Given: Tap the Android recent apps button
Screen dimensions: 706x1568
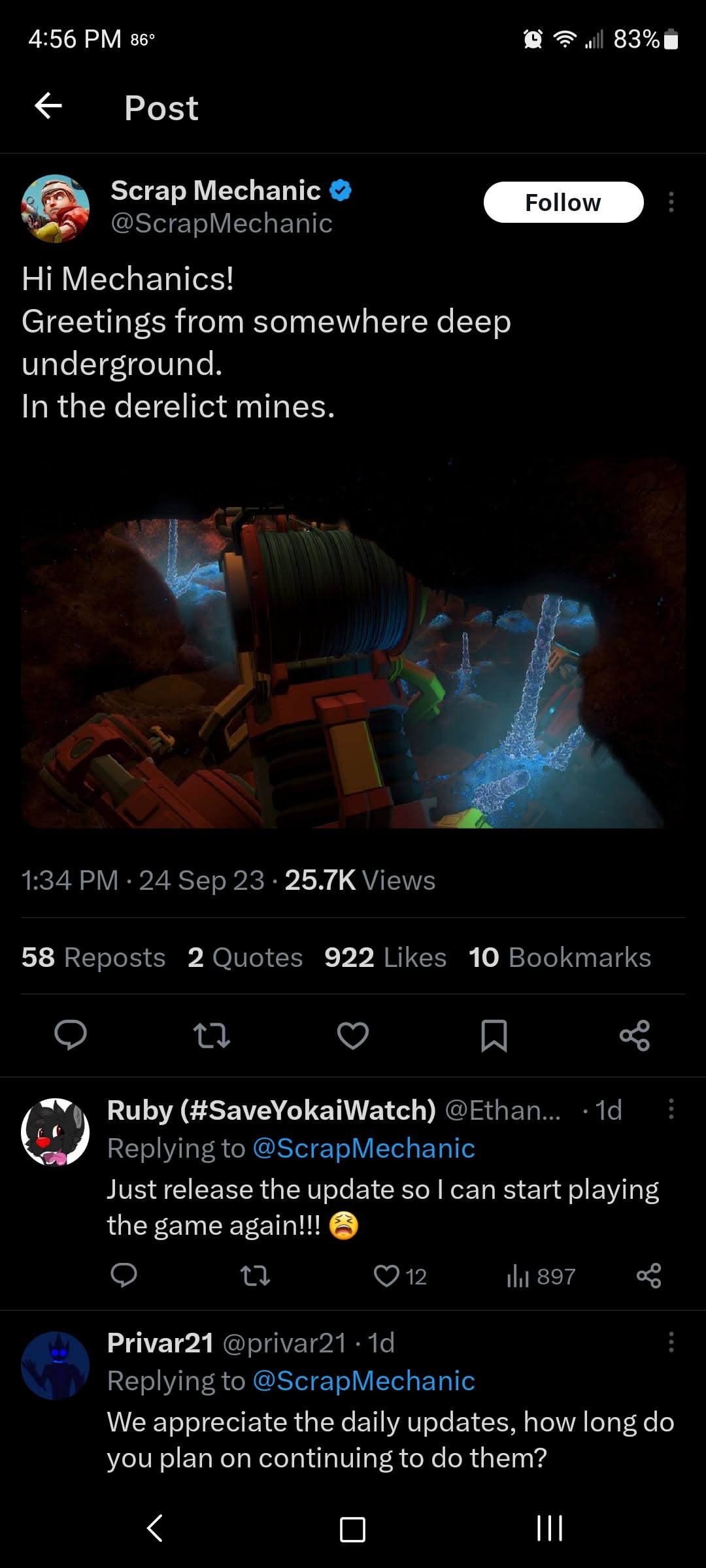Looking at the screenshot, I should point(549,1528).
